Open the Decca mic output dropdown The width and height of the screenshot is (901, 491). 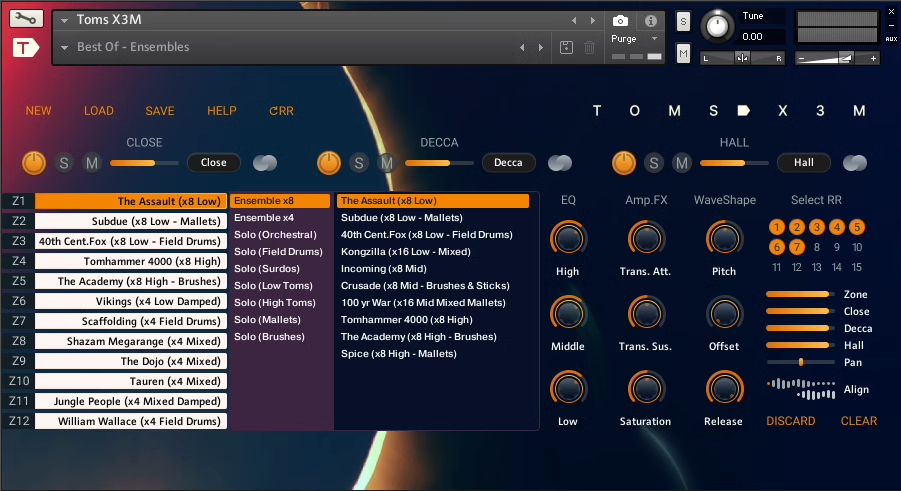508,162
